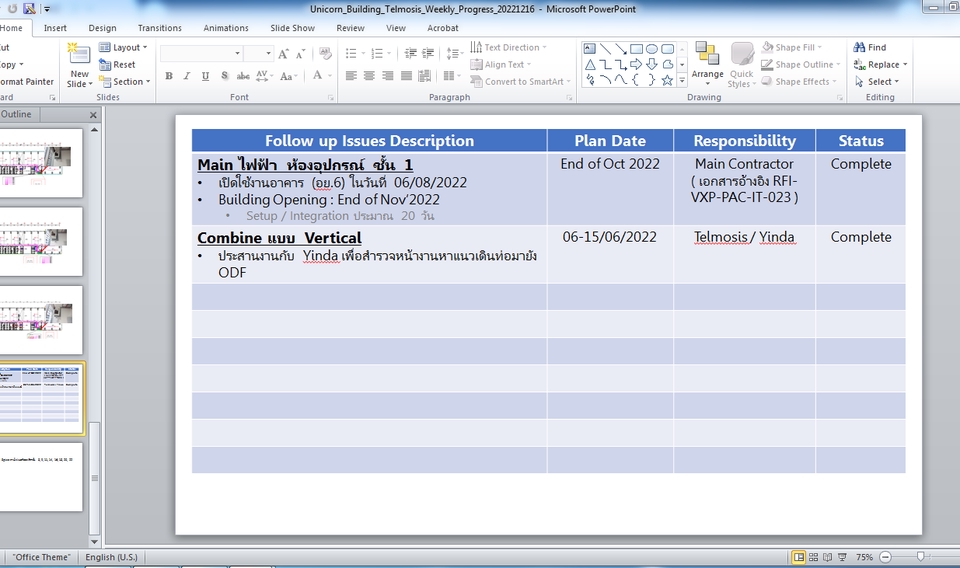Decrease list indent level
960x568 pixels.
[411, 54]
